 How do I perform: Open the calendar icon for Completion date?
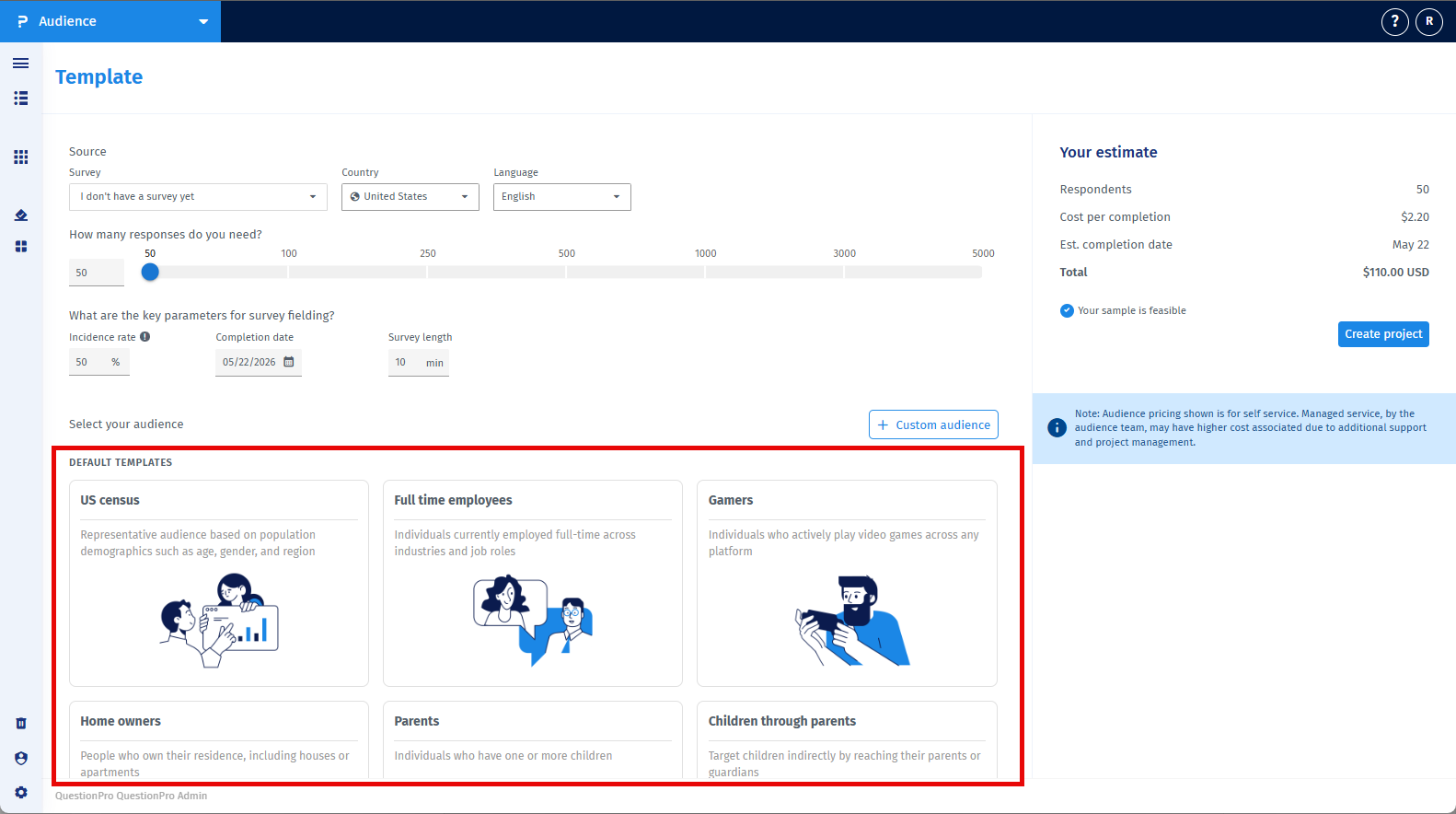(x=289, y=362)
